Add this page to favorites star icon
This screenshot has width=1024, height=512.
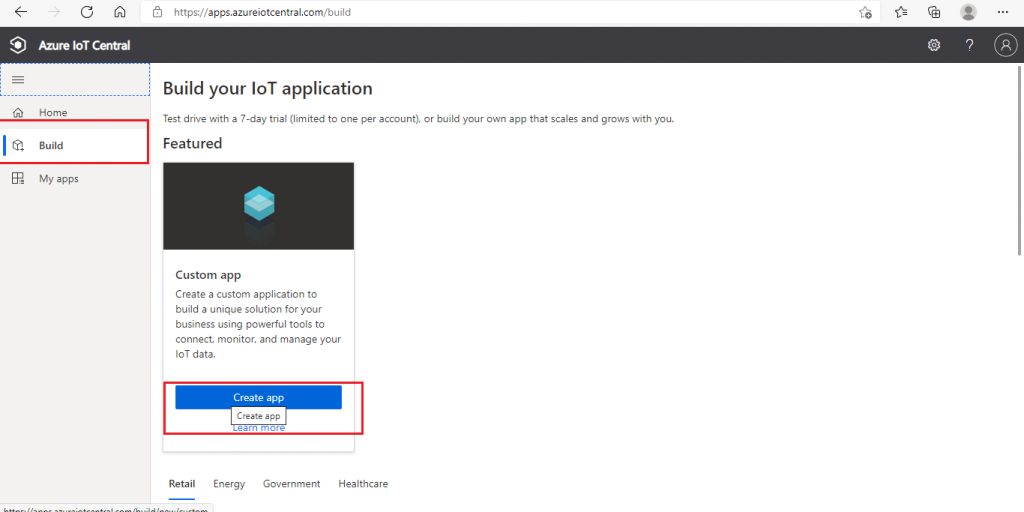[865, 12]
